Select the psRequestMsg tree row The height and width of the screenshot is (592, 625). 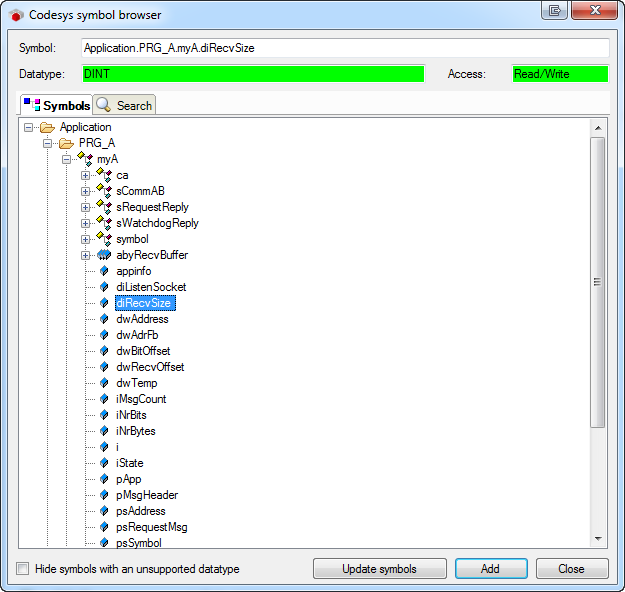coord(152,527)
